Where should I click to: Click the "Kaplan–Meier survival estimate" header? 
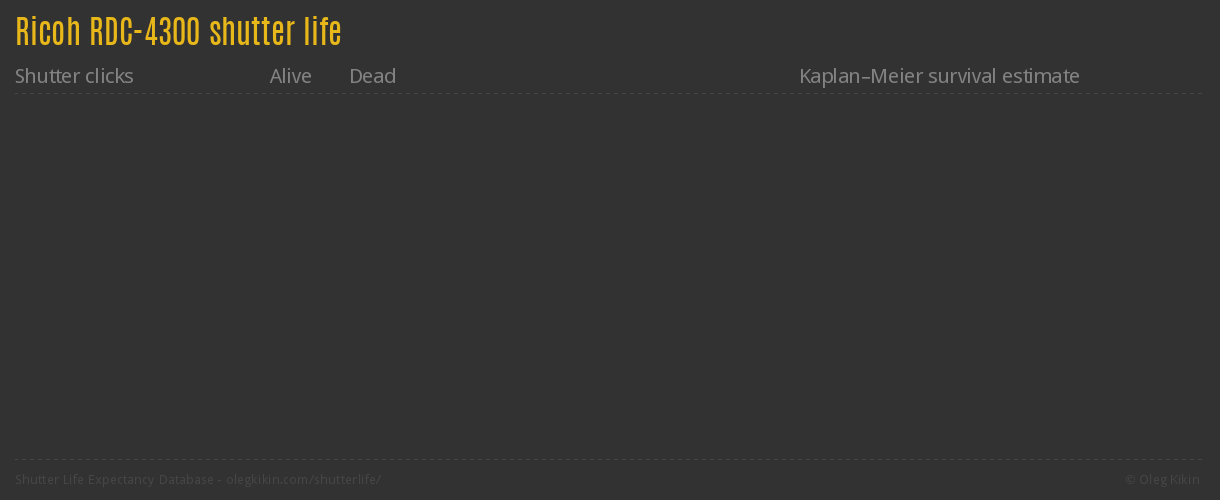pyautogui.click(x=939, y=76)
